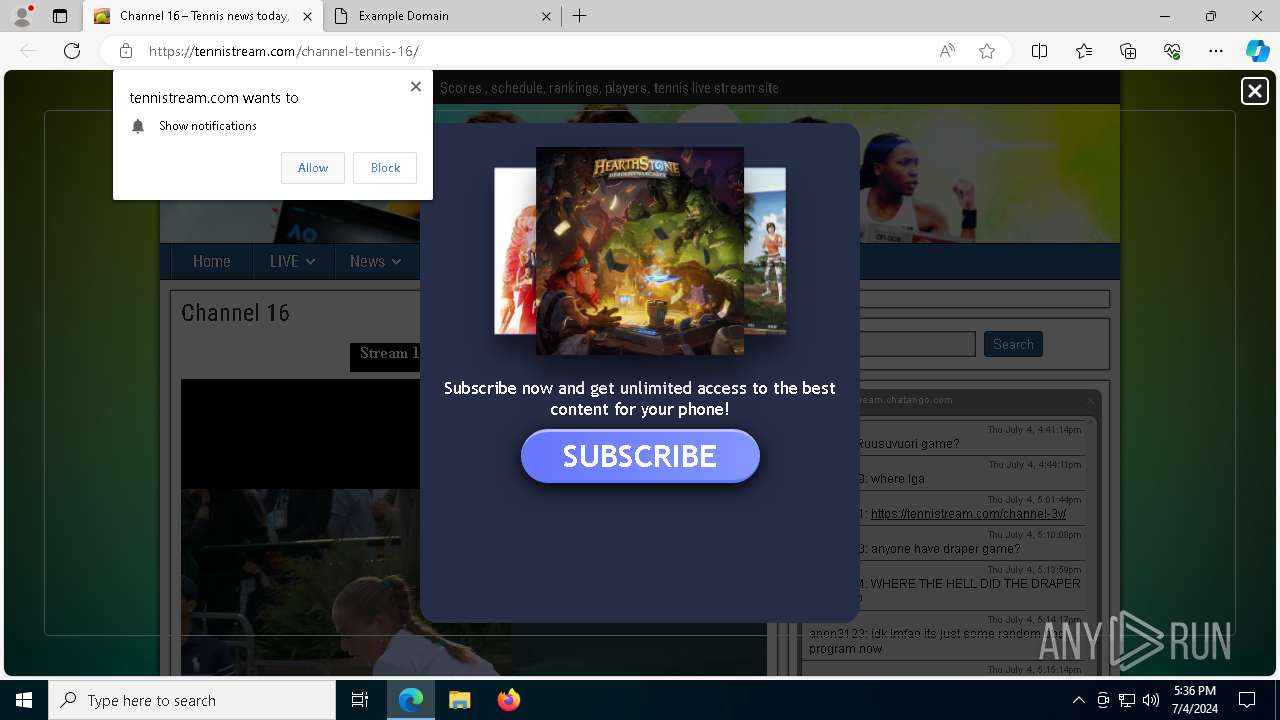Expand the News dropdown menu
The image size is (1280, 720).
coord(375,261)
